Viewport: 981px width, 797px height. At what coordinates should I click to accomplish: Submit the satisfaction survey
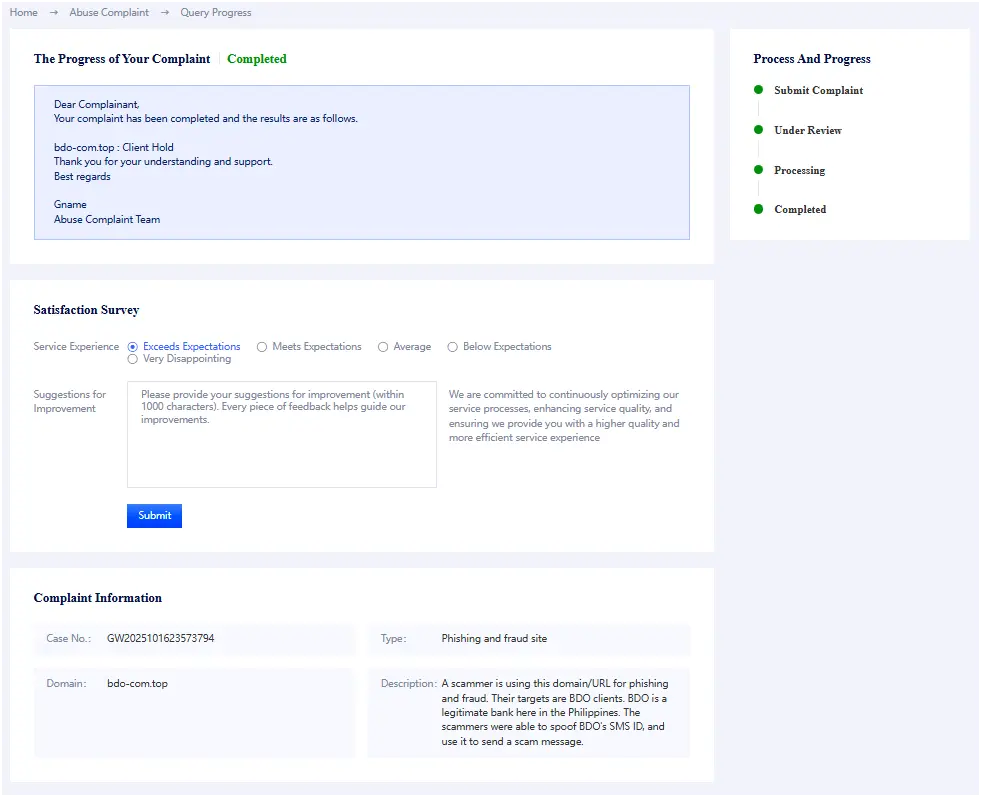tap(155, 515)
